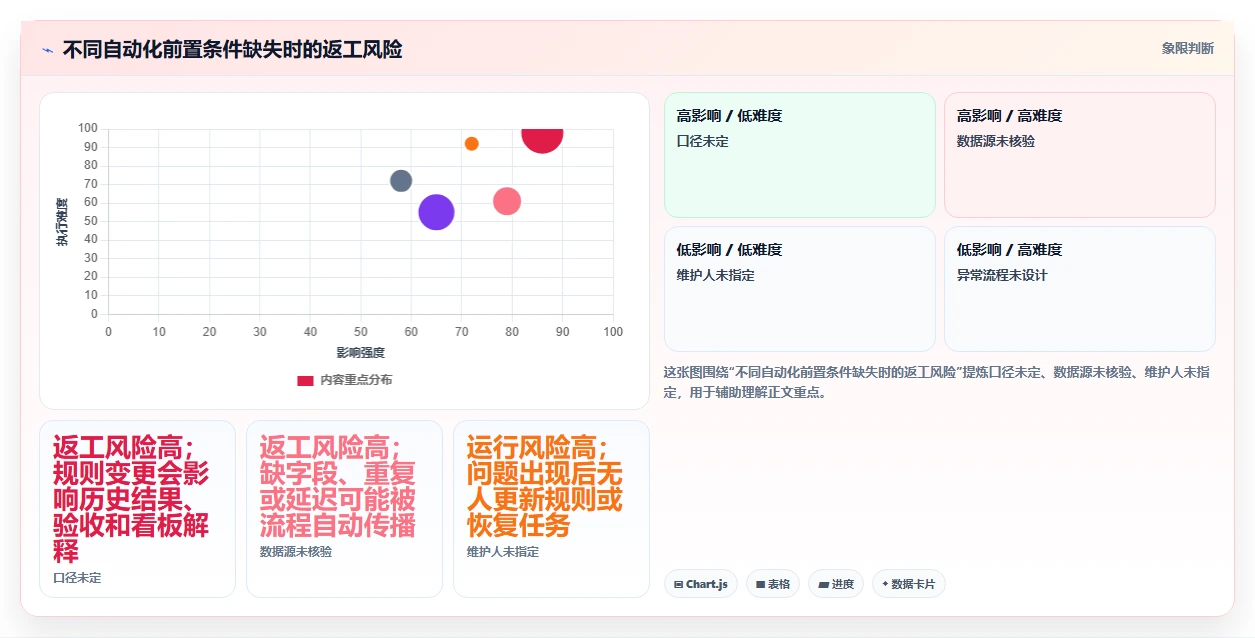Toggle the 内容重点分布 legend swatch
The image size is (1255, 638).
(306, 380)
